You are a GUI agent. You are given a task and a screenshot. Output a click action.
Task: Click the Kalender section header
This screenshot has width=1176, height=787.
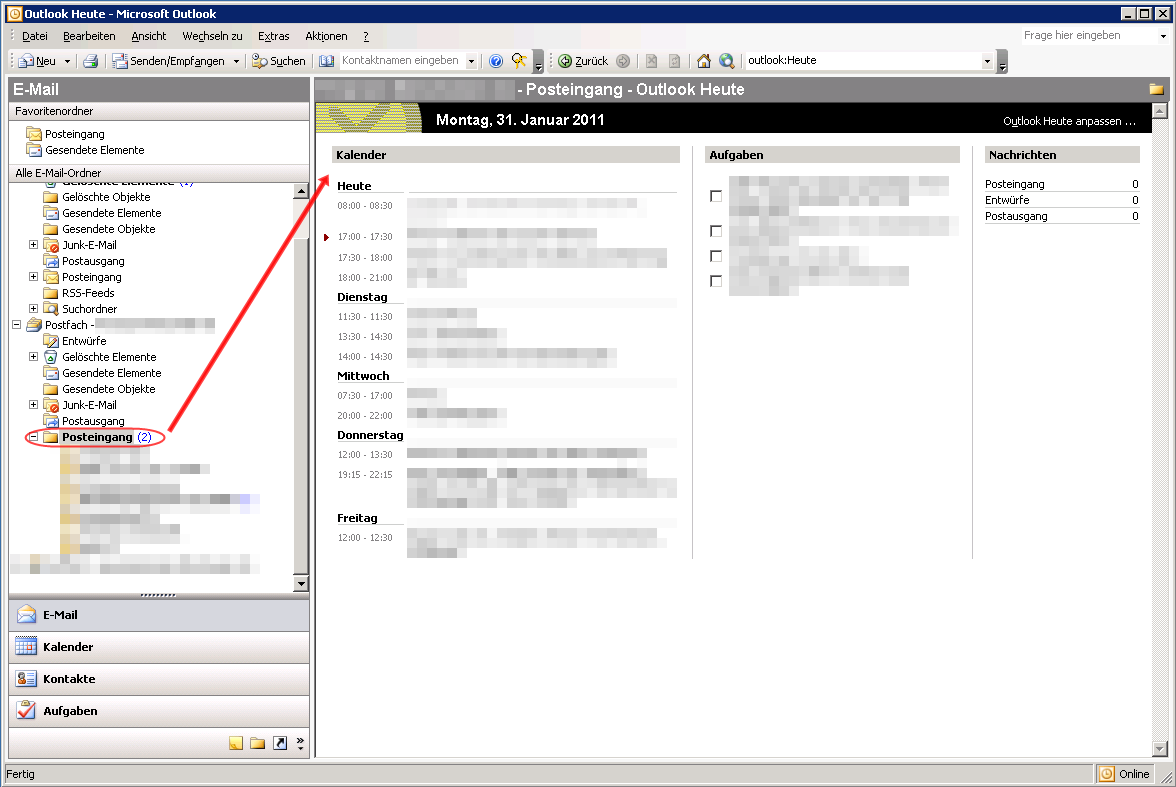(x=506, y=155)
